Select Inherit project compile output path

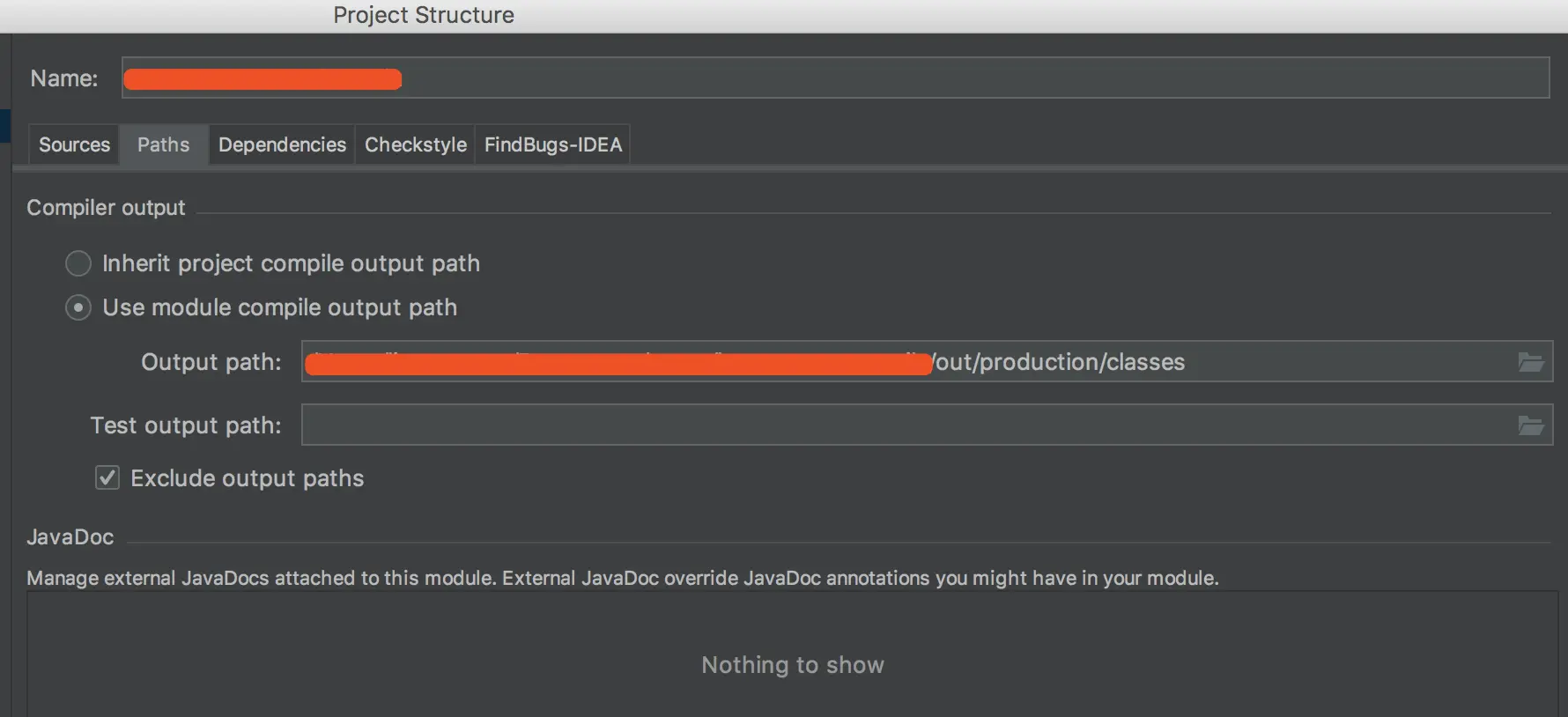(x=78, y=263)
